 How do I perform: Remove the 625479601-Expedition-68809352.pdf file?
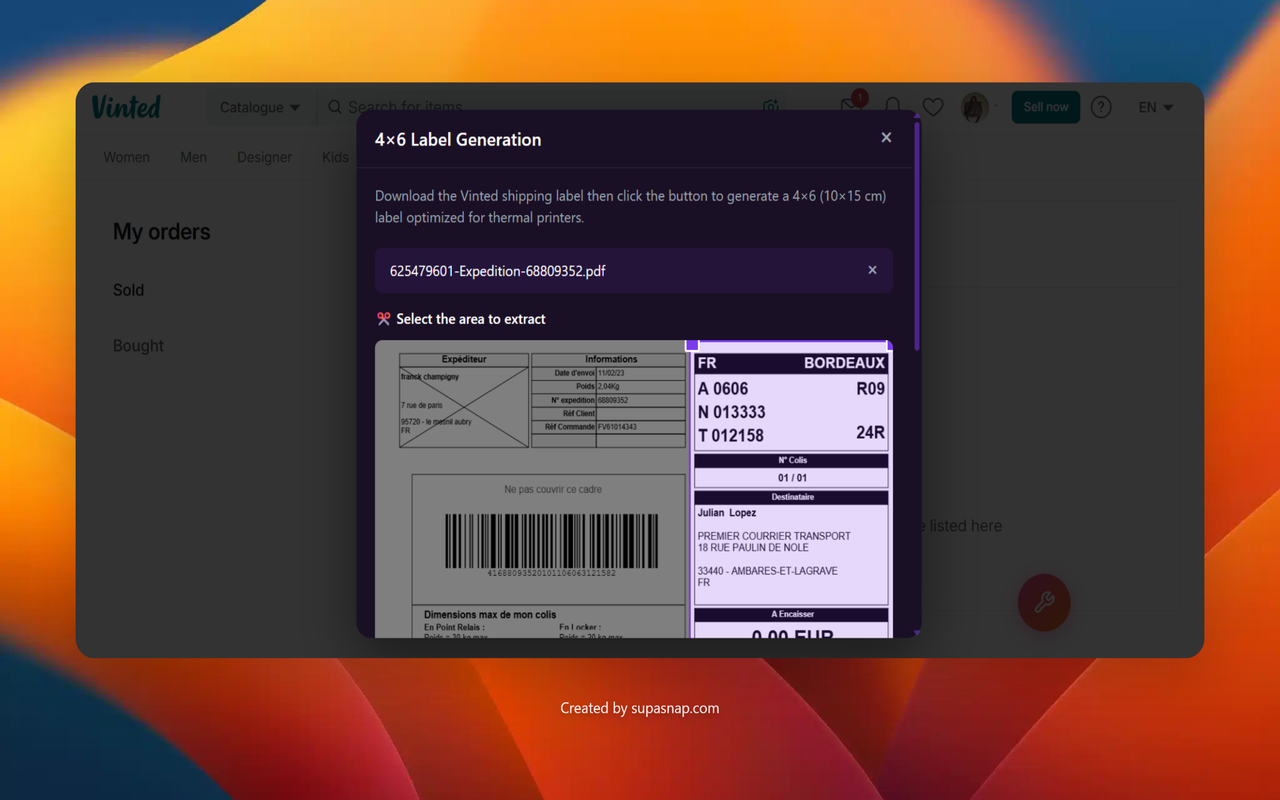tap(872, 270)
